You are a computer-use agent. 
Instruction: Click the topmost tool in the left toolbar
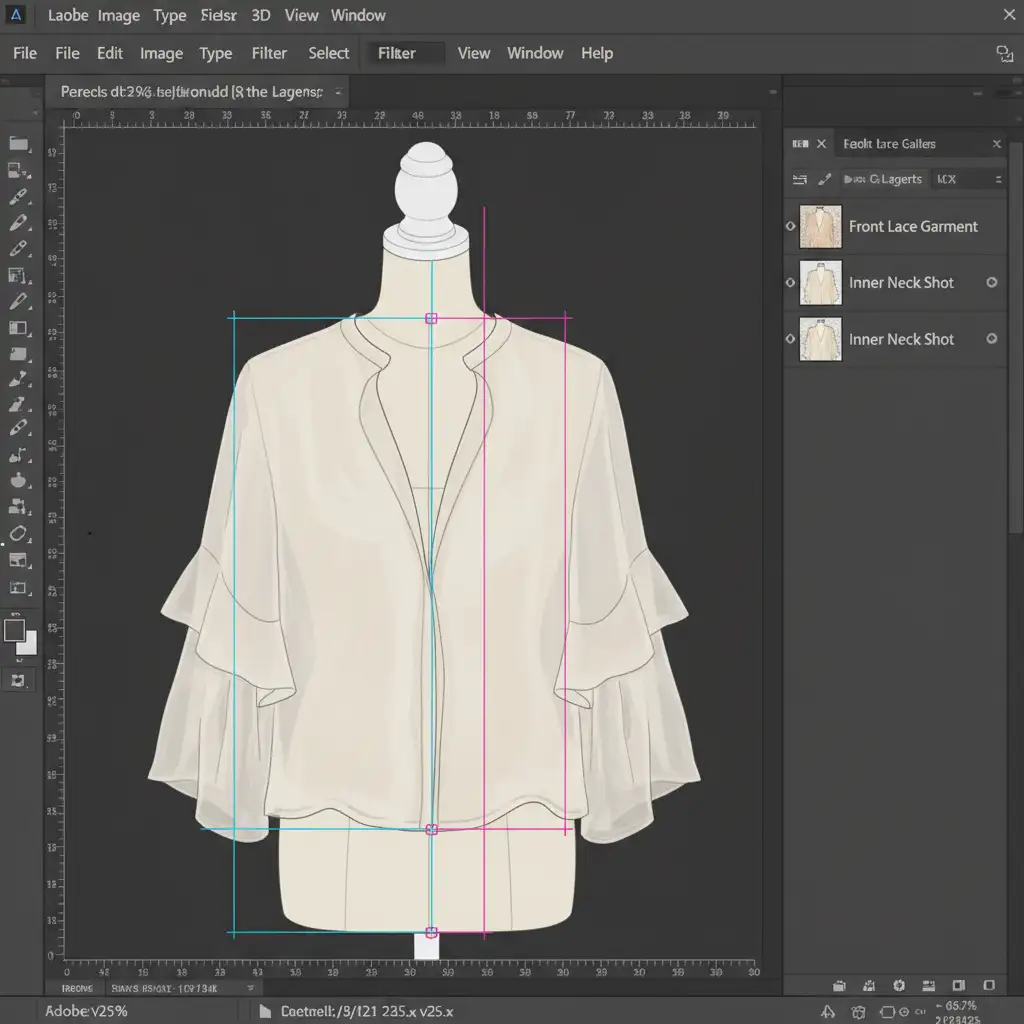pyautogui.click(x=18, y=143)
